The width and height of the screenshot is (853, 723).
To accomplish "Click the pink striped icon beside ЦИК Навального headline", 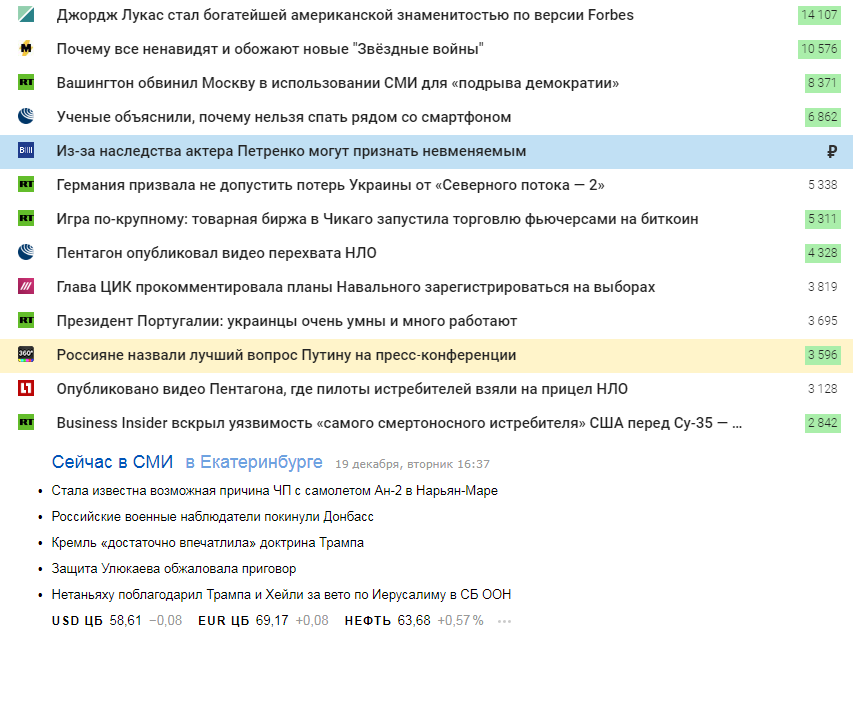I will tap(26, 287).
